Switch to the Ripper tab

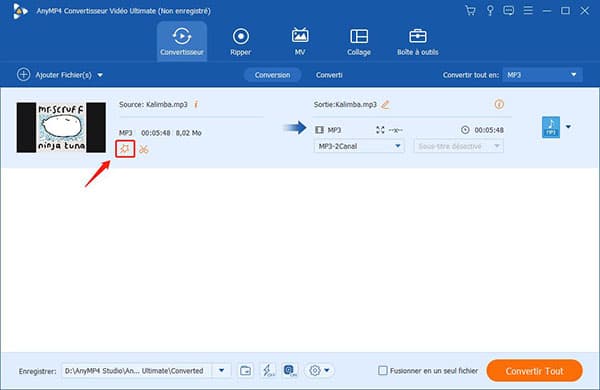pyautogui.click(x=240, y=41)
